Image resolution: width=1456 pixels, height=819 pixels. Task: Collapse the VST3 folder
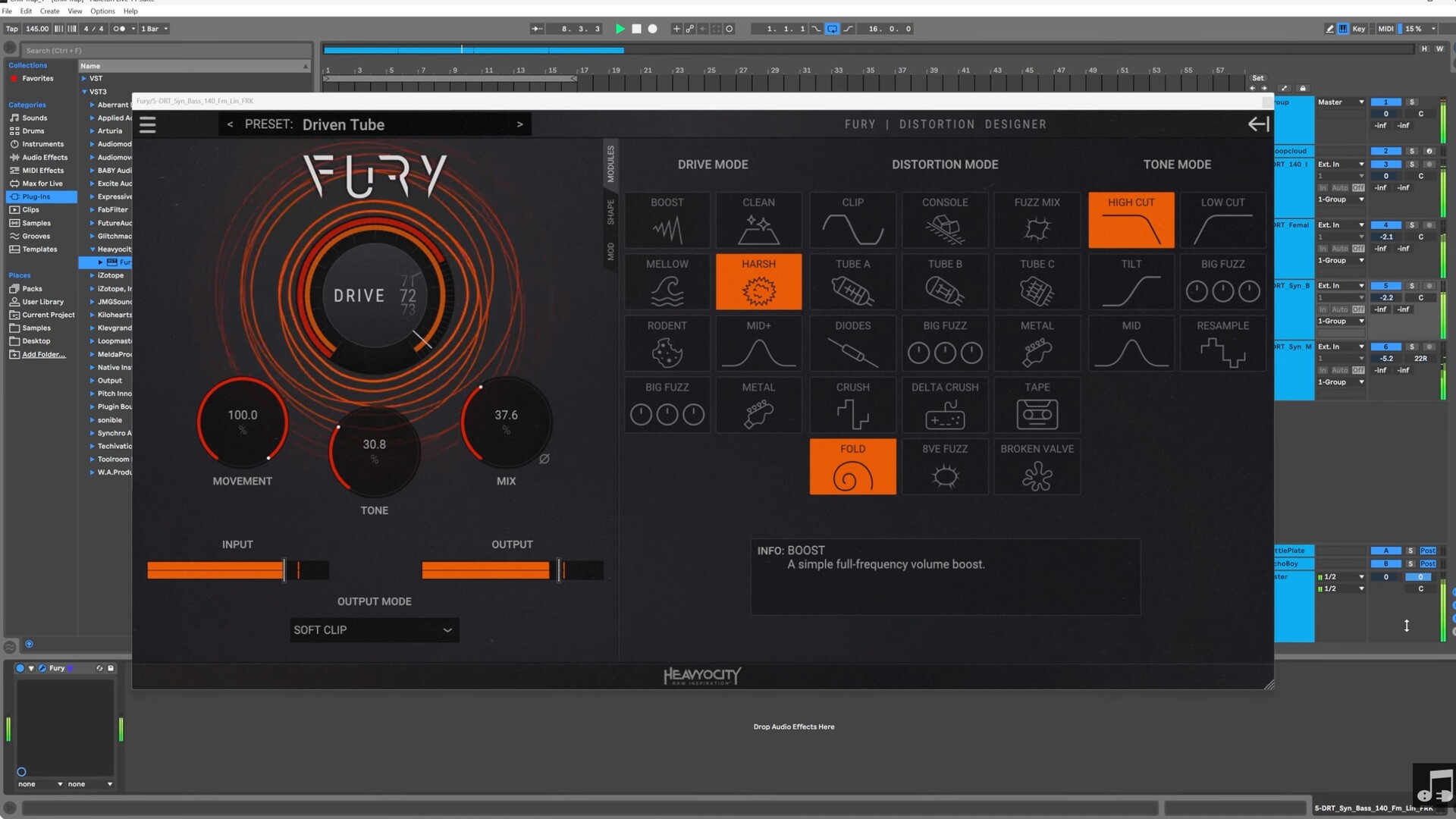coord(84,92)
